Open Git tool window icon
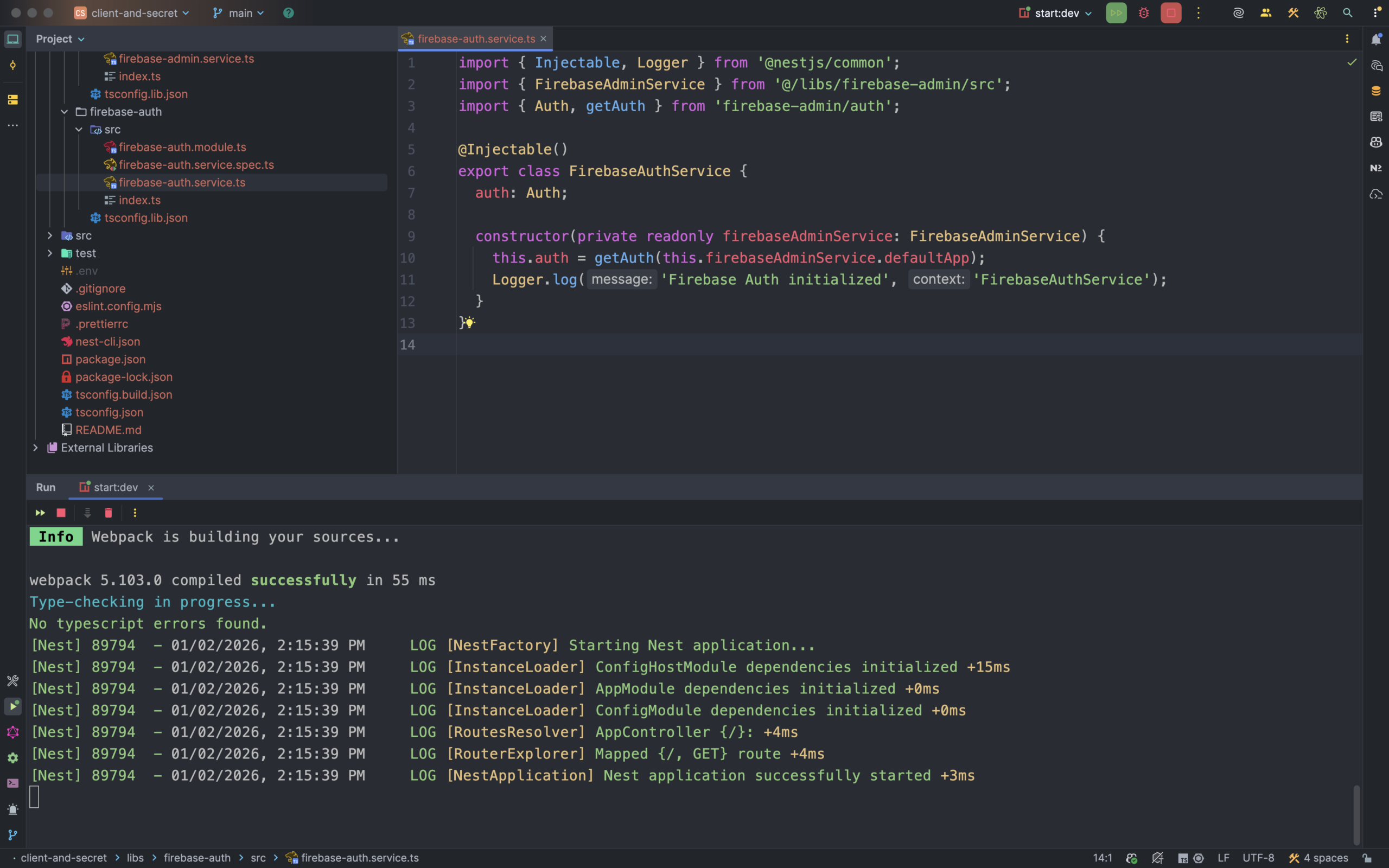This screenshot has width=1389, height=868. click(x=12, y=835)
